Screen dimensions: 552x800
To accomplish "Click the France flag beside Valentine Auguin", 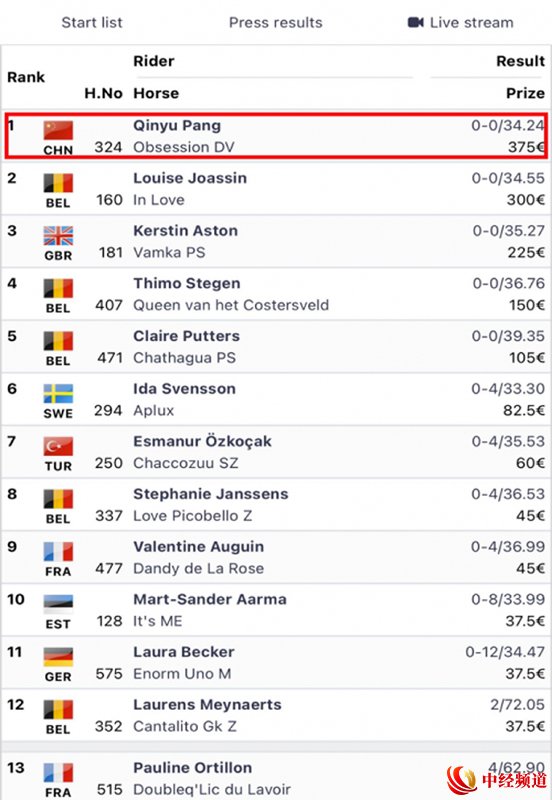I will coord(58,552).
